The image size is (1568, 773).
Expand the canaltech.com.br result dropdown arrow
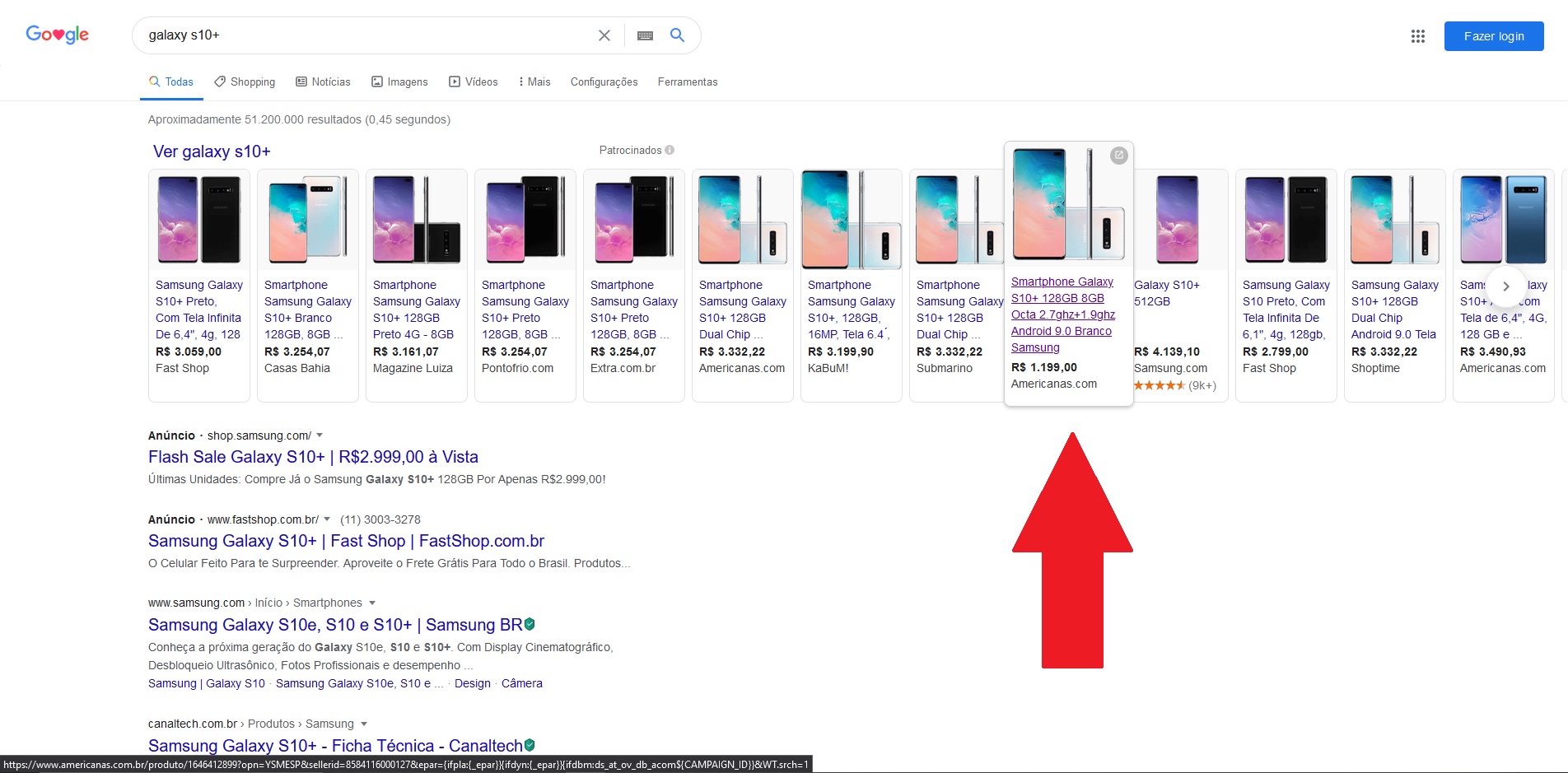364,724
